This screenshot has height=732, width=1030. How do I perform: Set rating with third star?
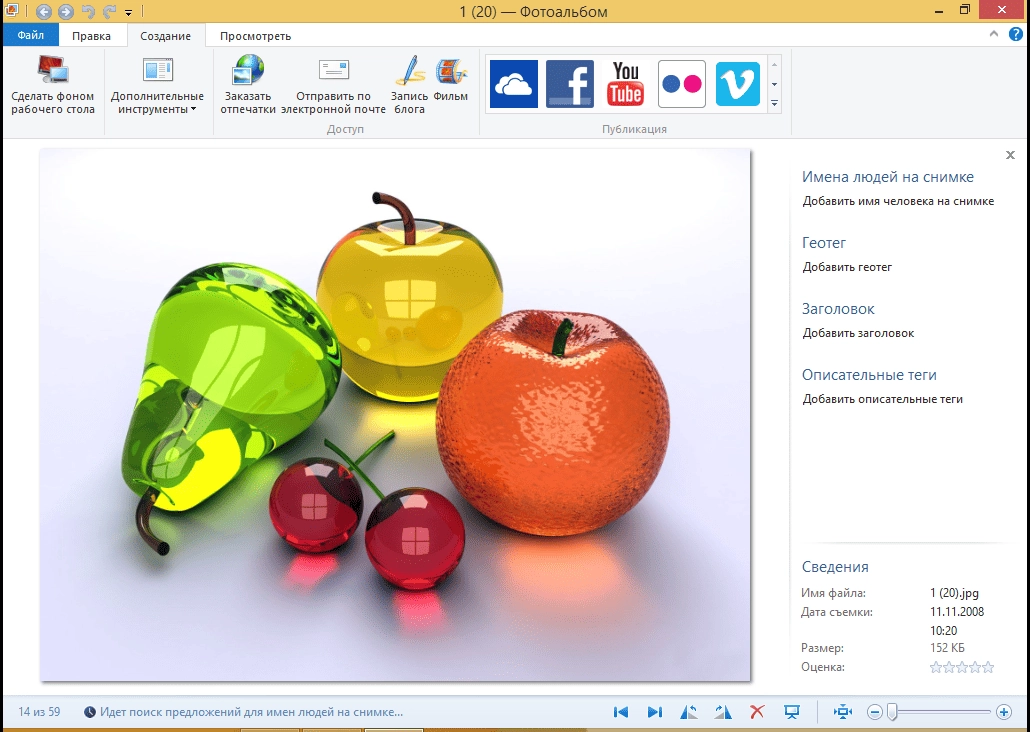click(x=962, y=668)
